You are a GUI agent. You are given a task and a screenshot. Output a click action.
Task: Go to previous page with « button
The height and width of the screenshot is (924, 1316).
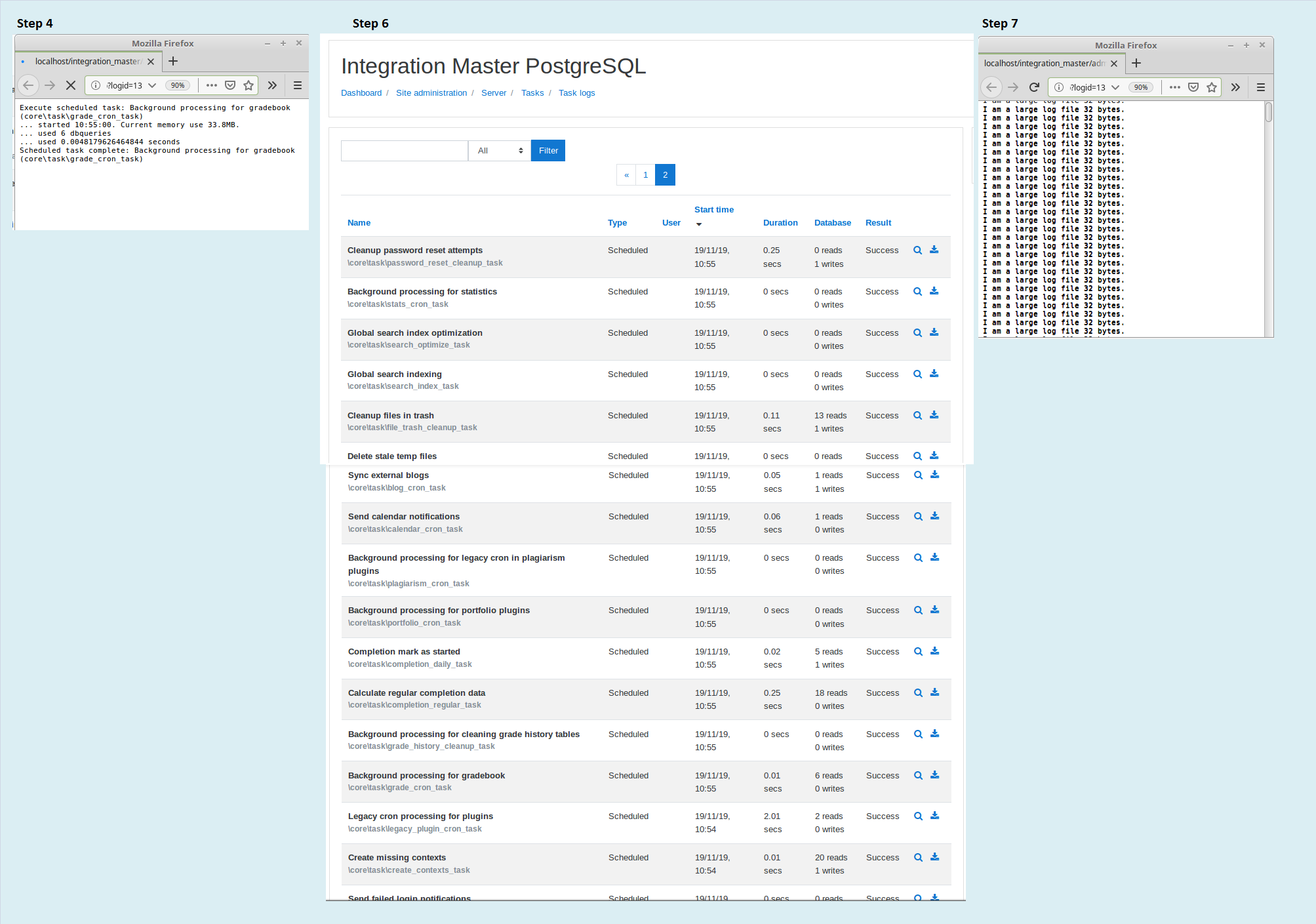point(626,175)
